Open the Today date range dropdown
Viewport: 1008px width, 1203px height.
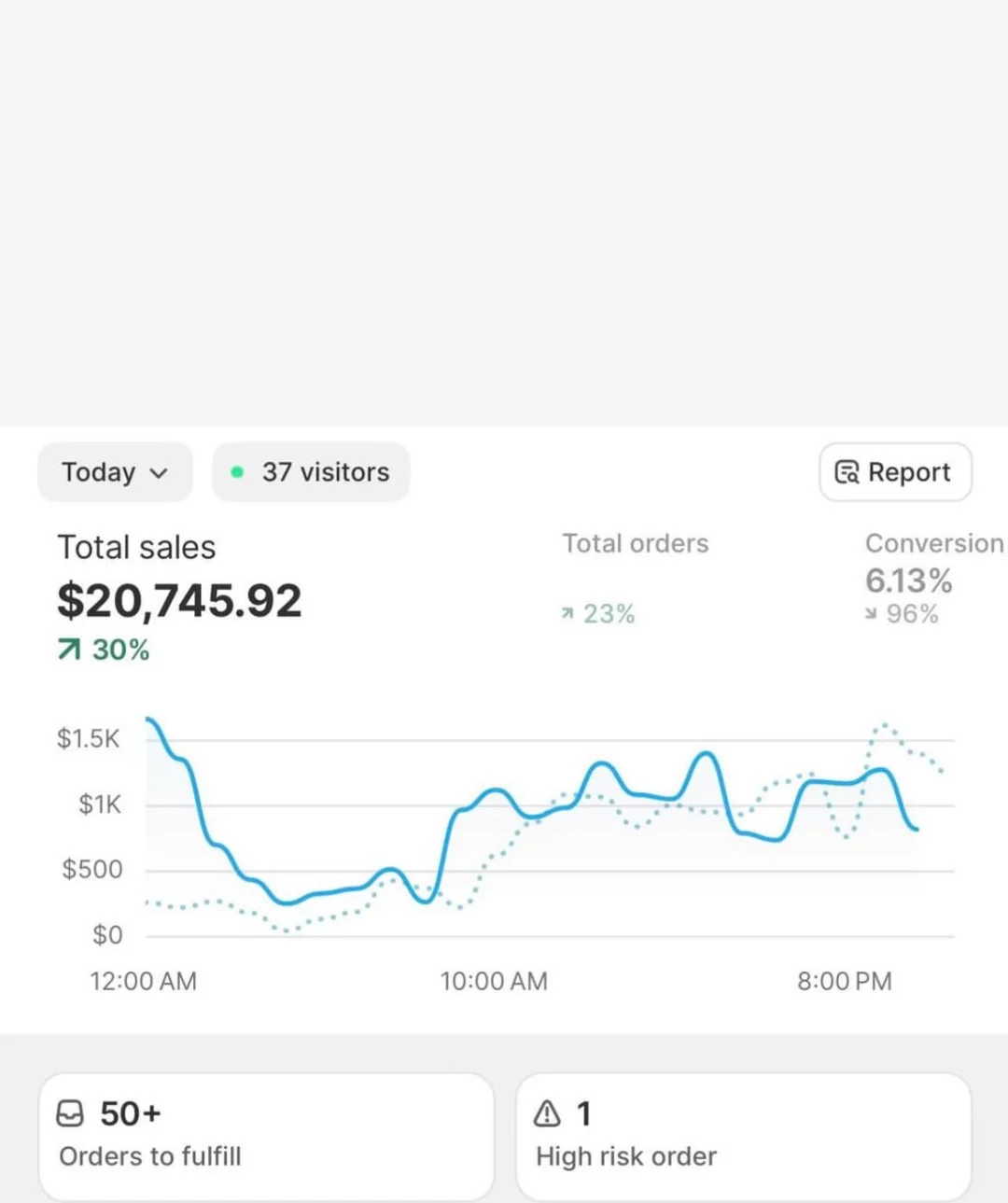[x=114, y=472]
